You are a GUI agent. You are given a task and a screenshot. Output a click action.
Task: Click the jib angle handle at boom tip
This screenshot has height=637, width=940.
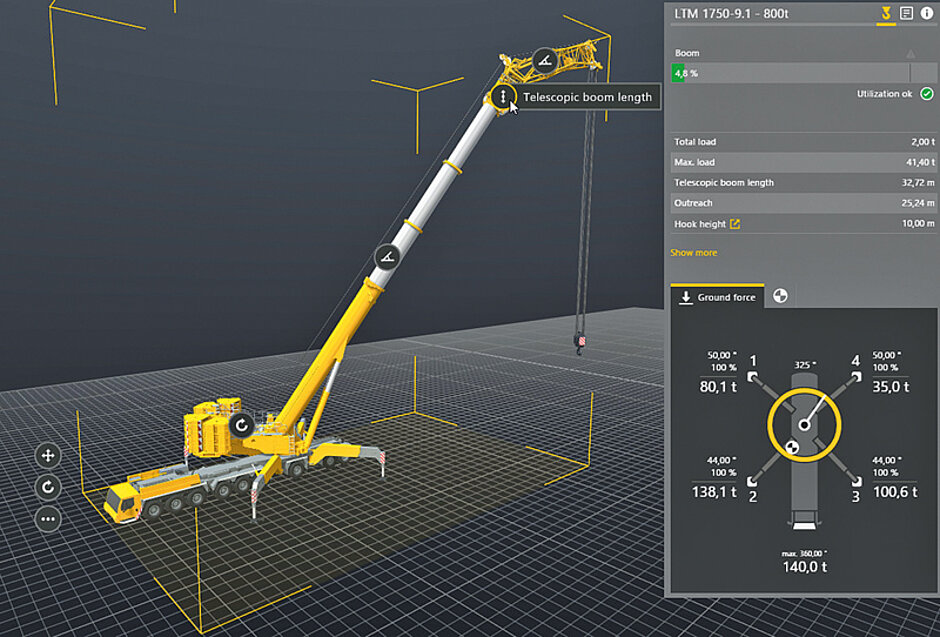pos(544,61)
